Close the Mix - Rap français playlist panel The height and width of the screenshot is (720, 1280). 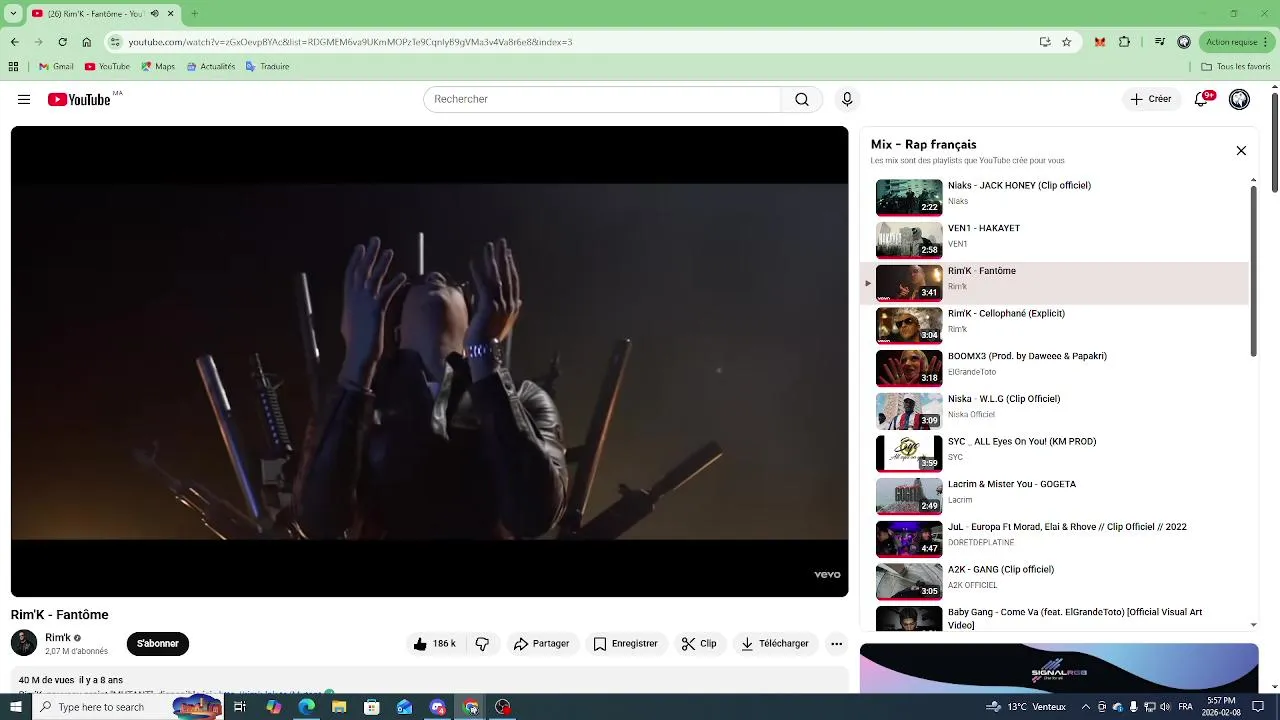pyautogui.click(x=1241, y=151)
